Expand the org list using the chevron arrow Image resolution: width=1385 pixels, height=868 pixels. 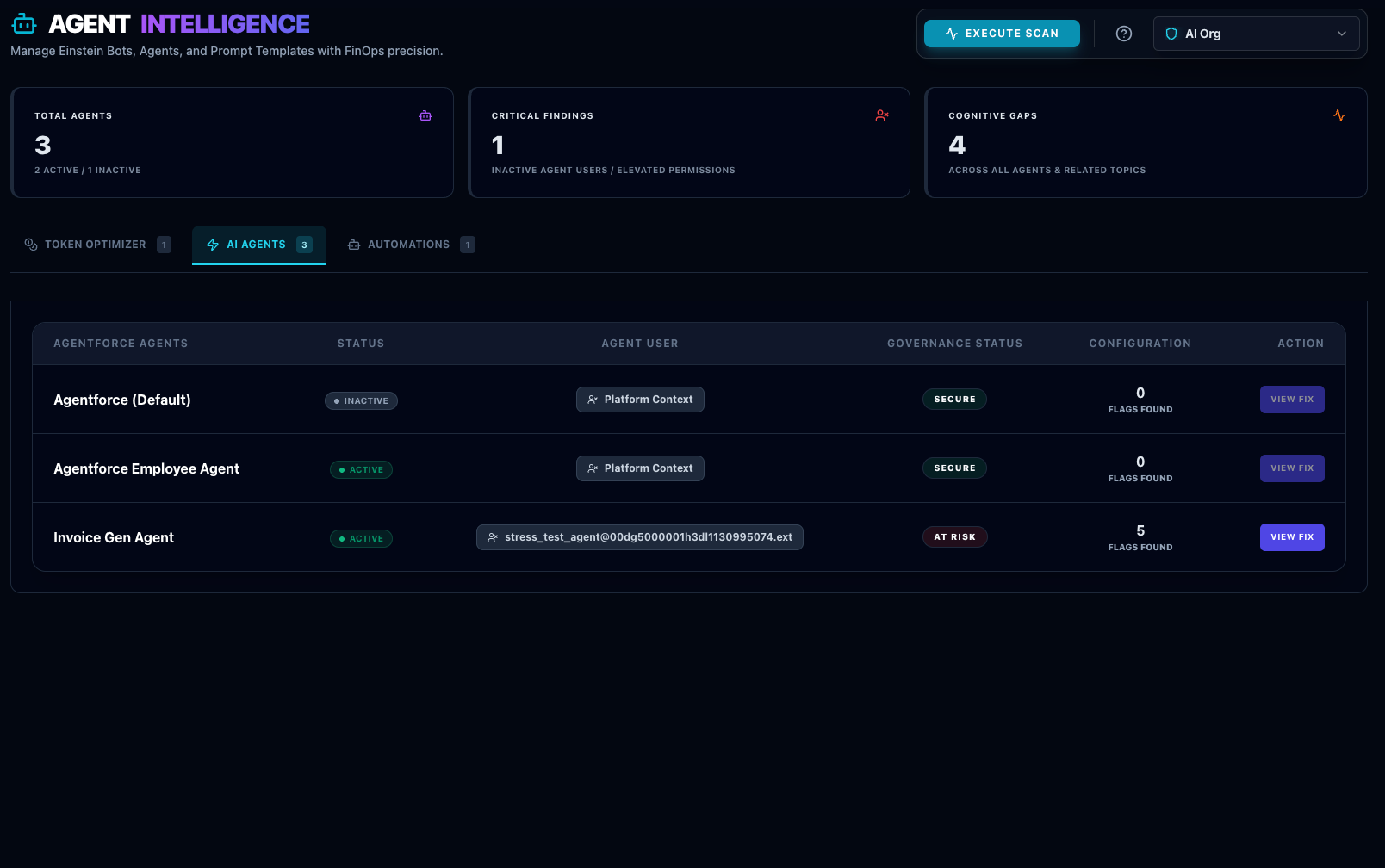tap(1342, 34)
